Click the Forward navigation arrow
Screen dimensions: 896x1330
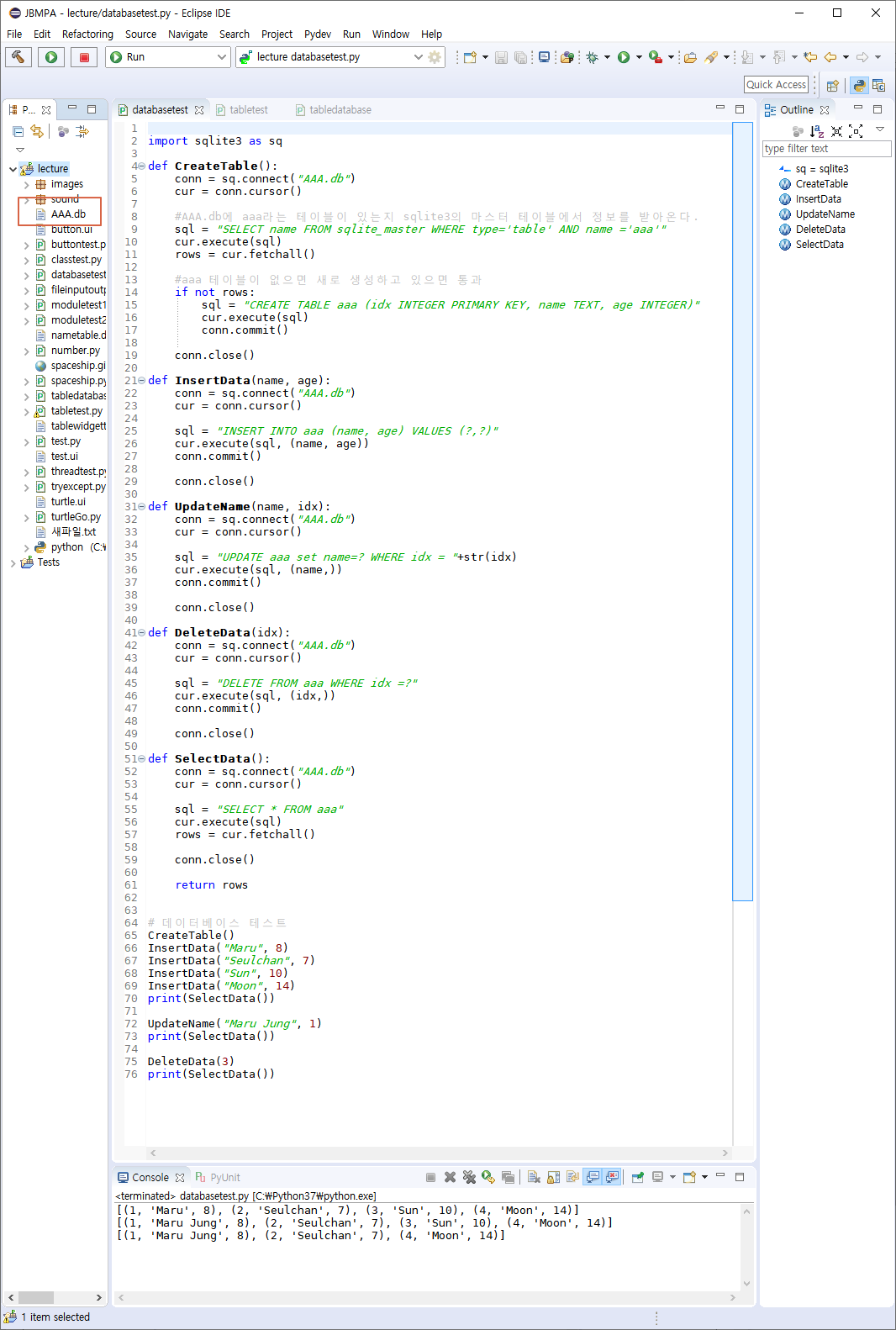pos(862,57)
